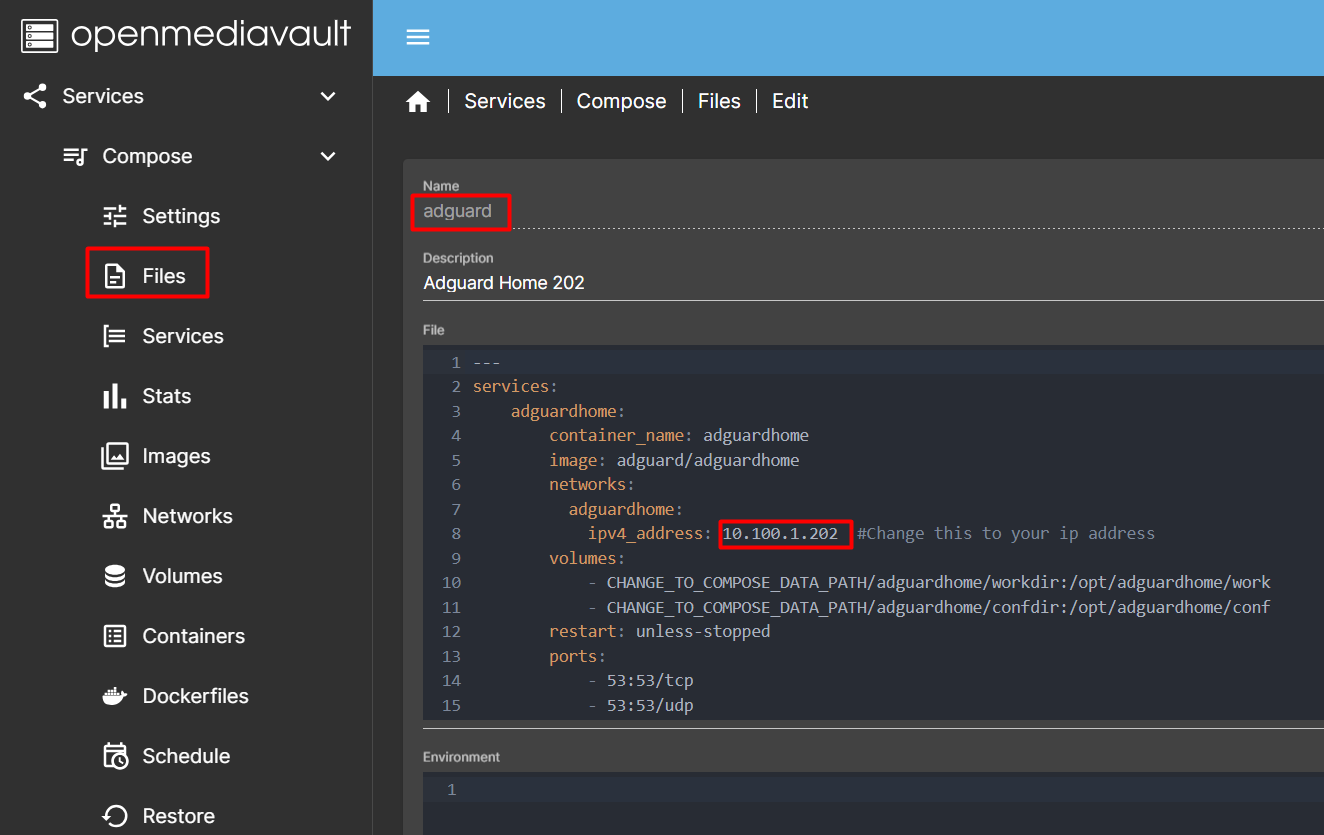Click the Images picture icon
Image resolution: width=1324 pixels, height=835 pixels.
(x=115, y=456)
